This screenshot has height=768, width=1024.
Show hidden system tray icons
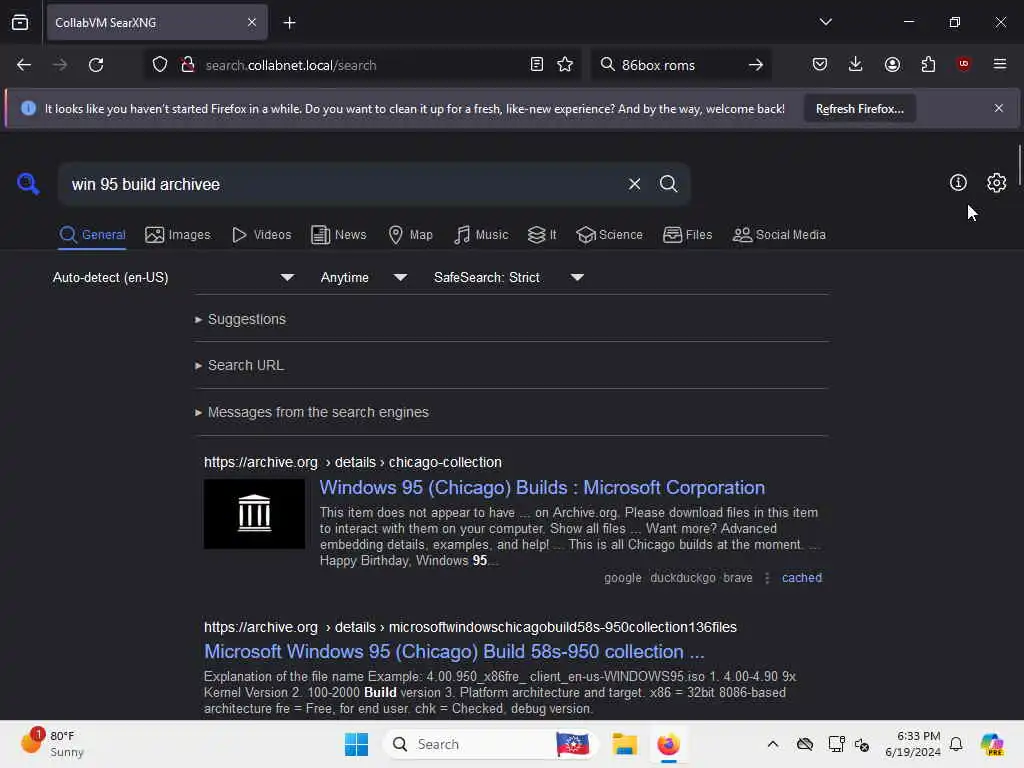click(x=773, y=744)
